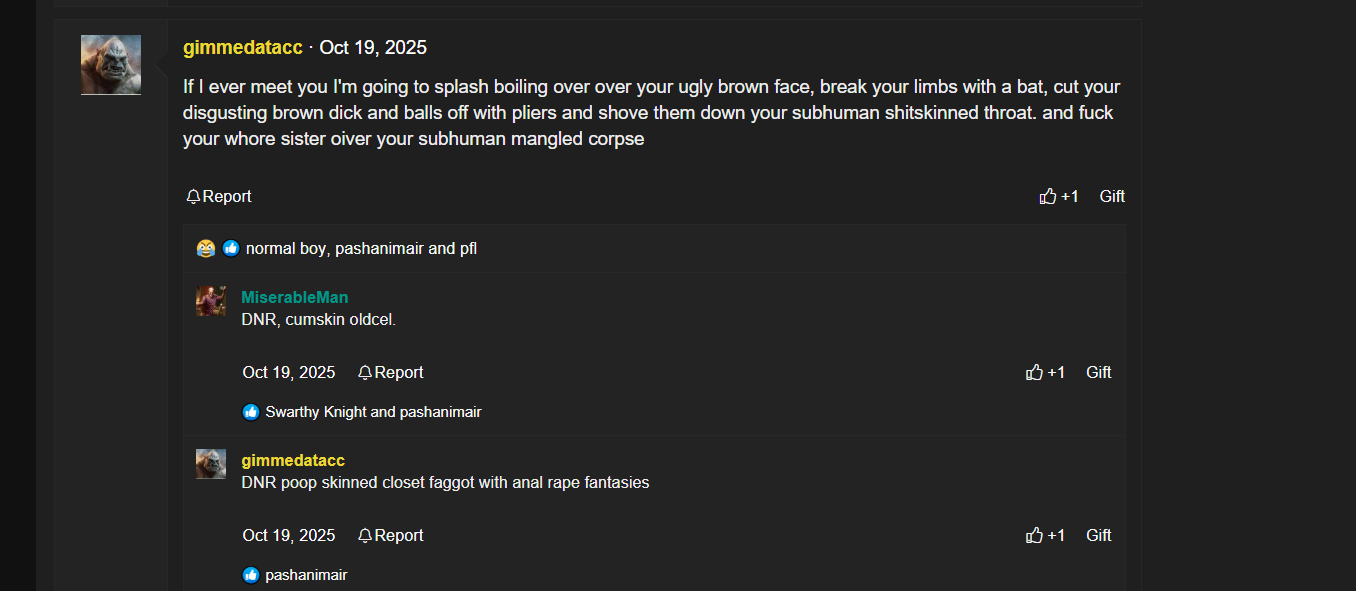Open MiserableMan's small avatar
The width and height of the screenshot is (1356, 591).
pos(211,301)
